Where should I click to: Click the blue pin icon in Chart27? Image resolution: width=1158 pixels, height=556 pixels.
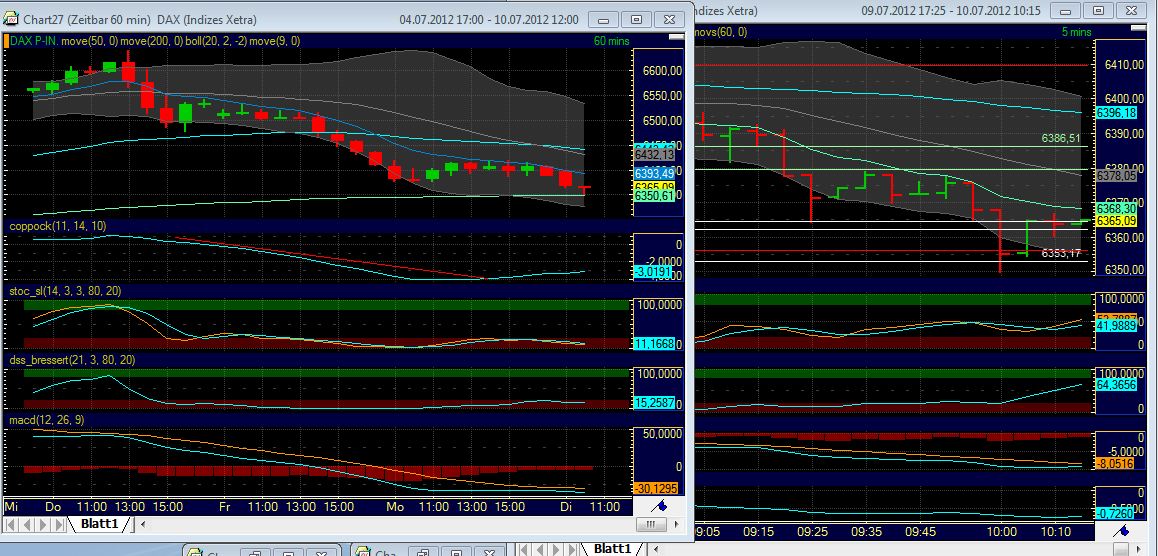tap(659, 506)
